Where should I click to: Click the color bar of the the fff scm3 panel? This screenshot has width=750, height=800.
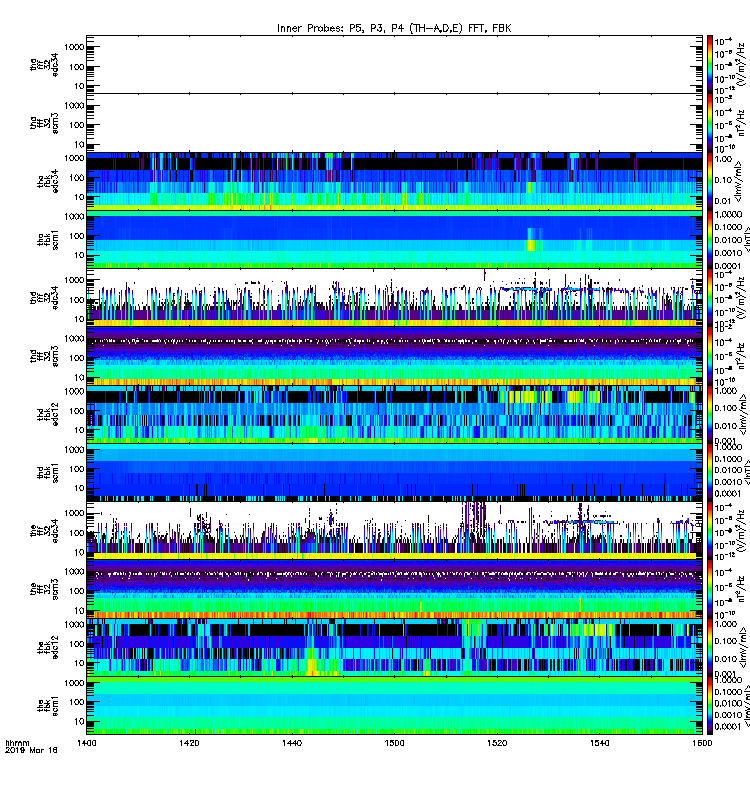click(x=710, y=589)
